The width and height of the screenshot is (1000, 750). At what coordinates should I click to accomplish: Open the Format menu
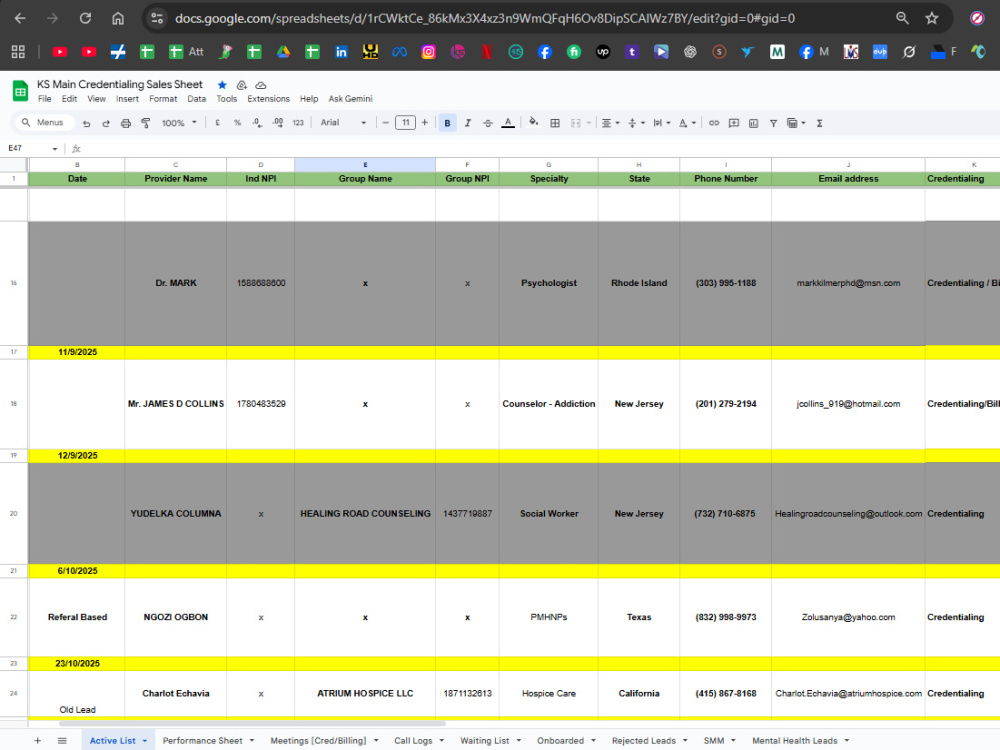(163, 99)
